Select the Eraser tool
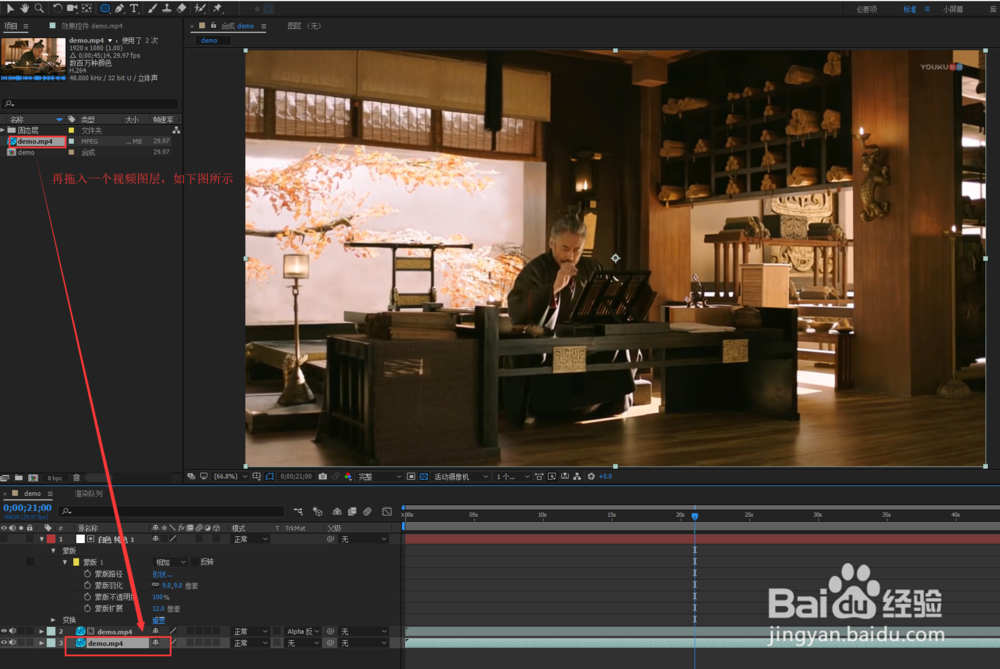Image resolution: width=1000 pixels, height=669 pixels. click(182, 8)
